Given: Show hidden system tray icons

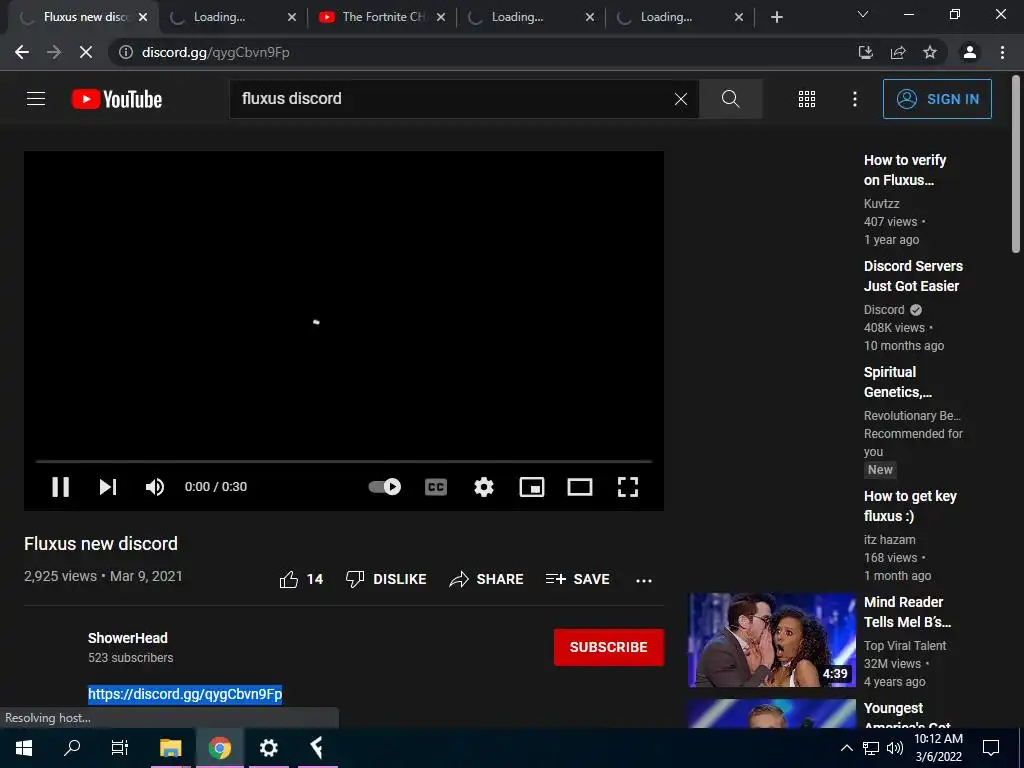Looking at the screenshot, I should click(846, 748).
